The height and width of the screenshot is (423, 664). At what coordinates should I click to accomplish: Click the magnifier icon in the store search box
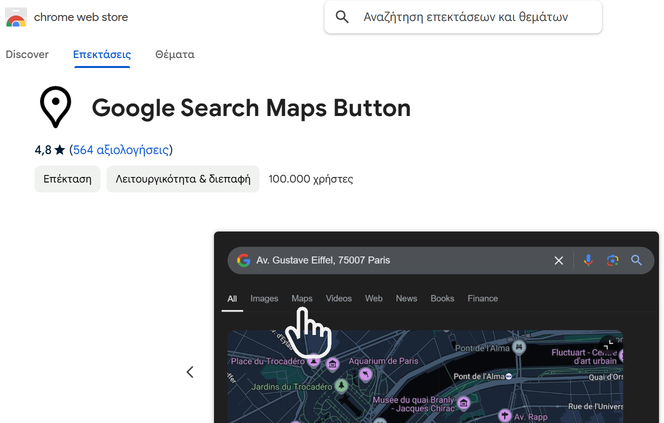click(x=342, y=17)
